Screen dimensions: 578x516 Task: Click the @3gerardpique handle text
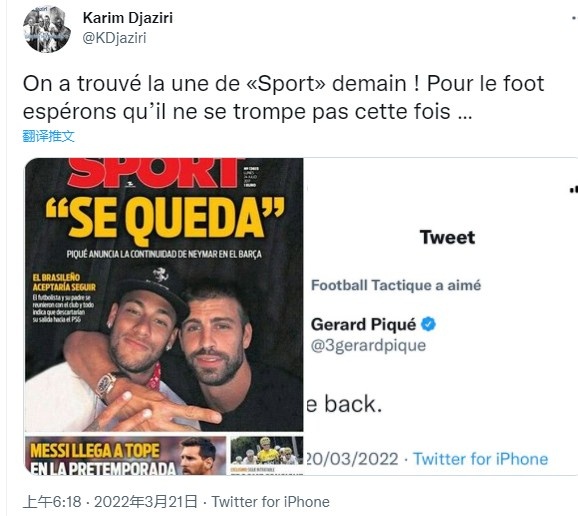(368, 346)
